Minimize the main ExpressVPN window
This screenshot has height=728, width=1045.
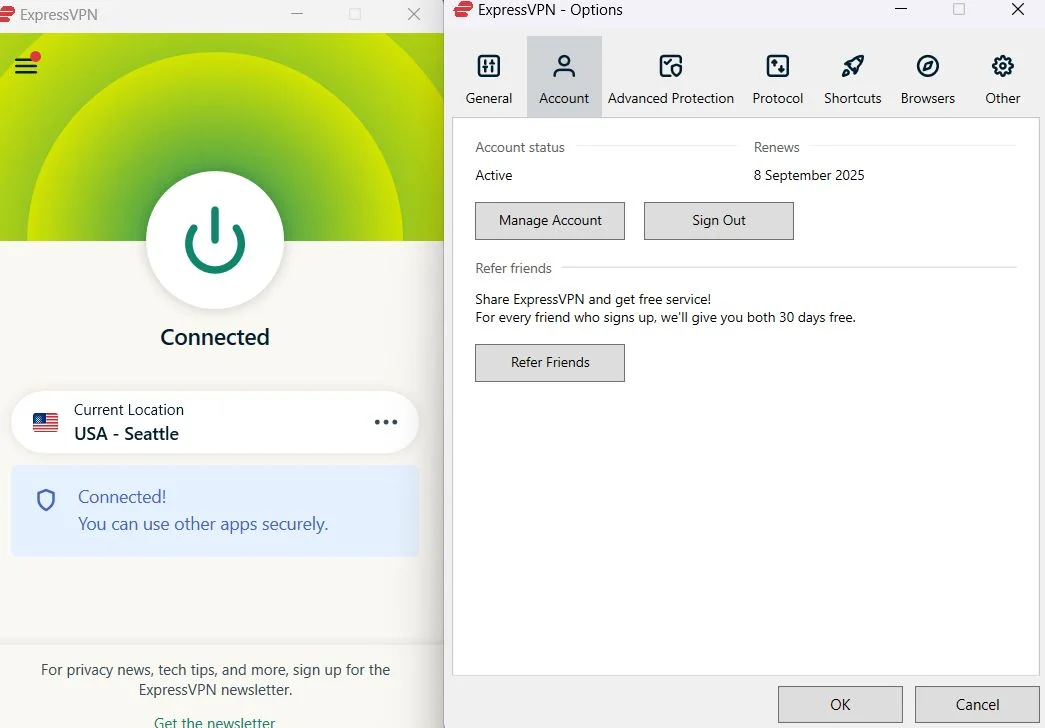point(297,14)
